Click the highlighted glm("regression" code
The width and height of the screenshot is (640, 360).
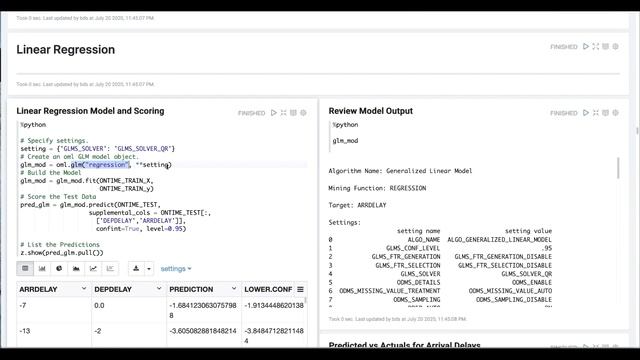point(100,164)
